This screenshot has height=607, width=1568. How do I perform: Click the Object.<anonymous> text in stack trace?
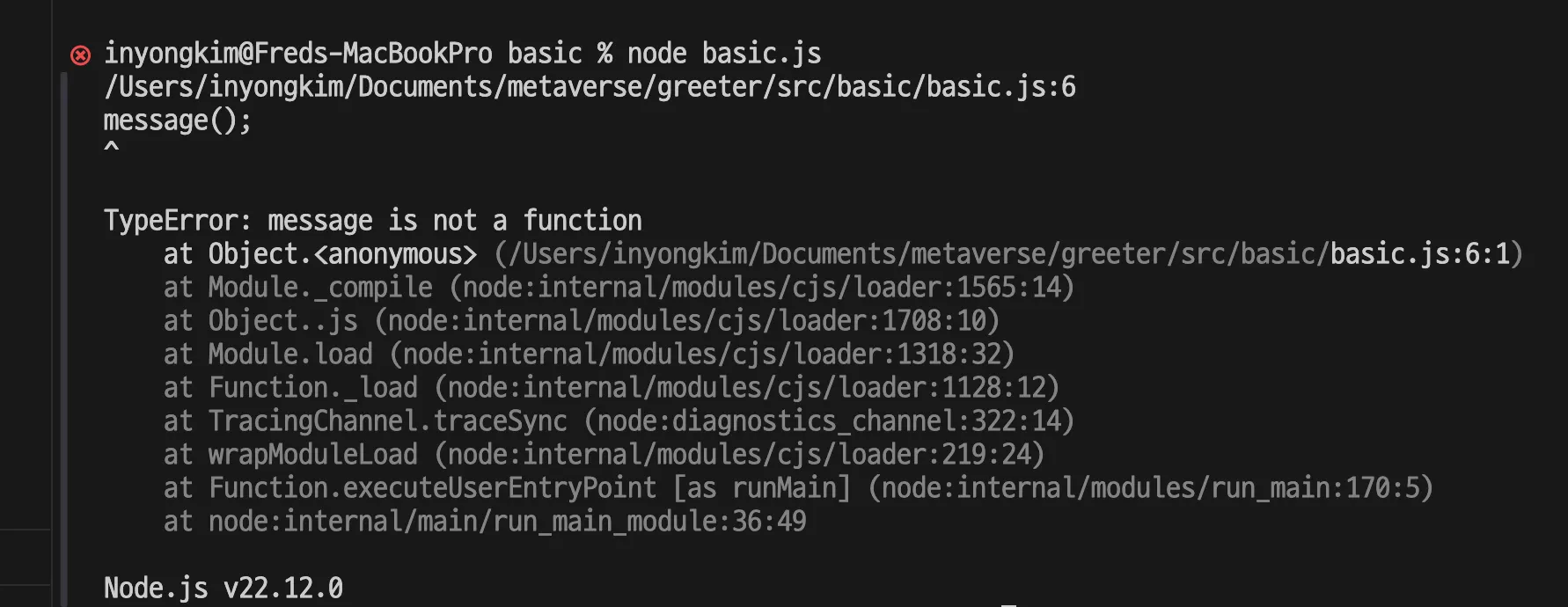342,254
